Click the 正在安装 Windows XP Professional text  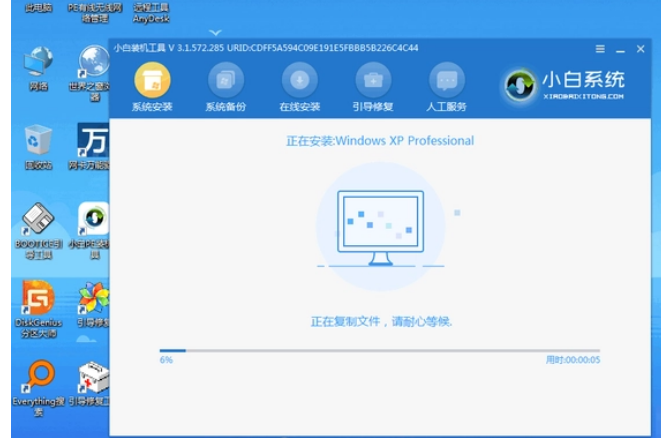tap(379, 141)
